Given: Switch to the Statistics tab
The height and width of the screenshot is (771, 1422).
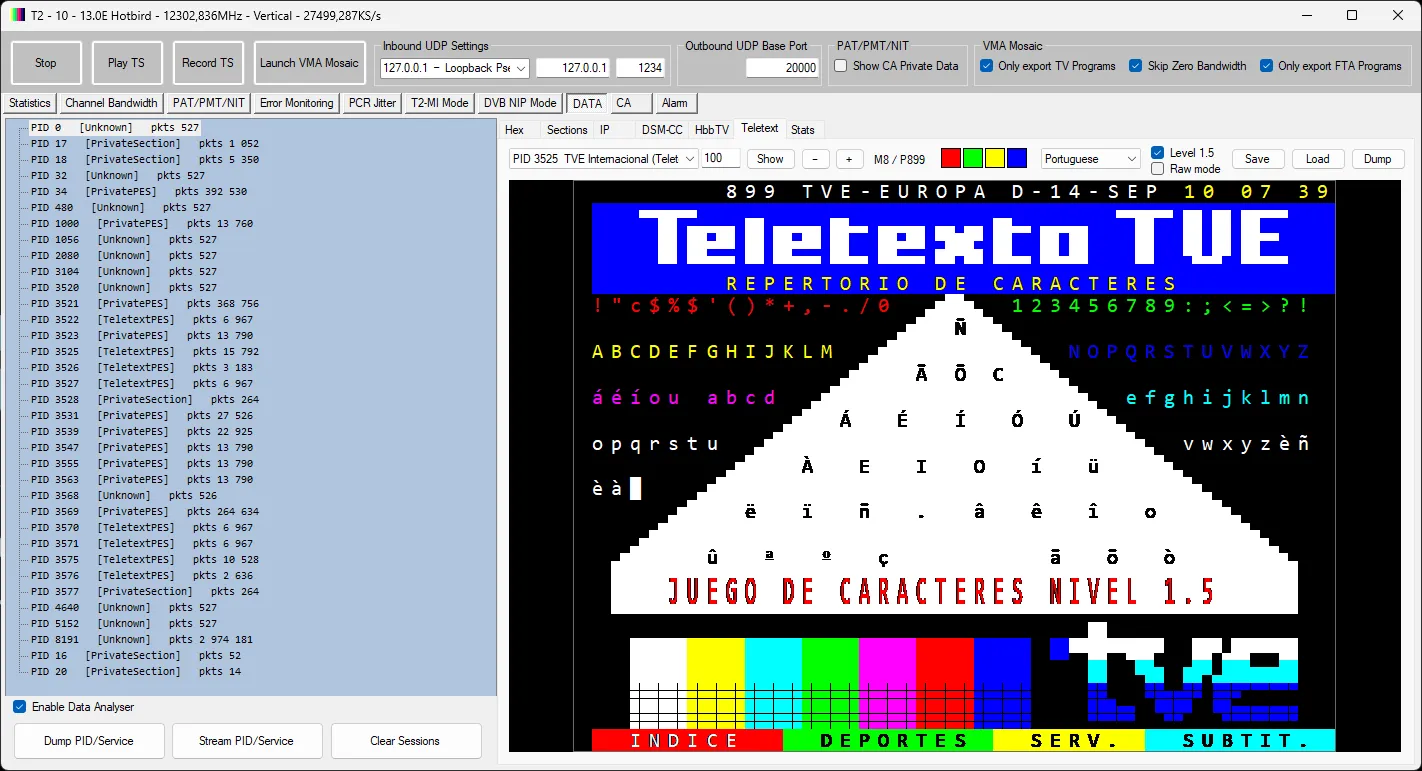Looking at the screenshot, I should (x=30, y=103).
